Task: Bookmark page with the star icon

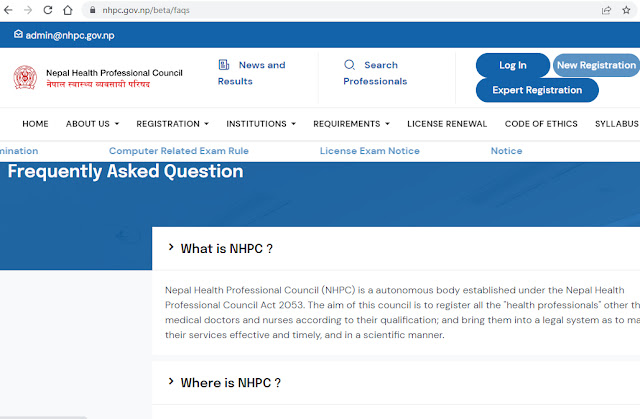Action: (x=626, y=10)
